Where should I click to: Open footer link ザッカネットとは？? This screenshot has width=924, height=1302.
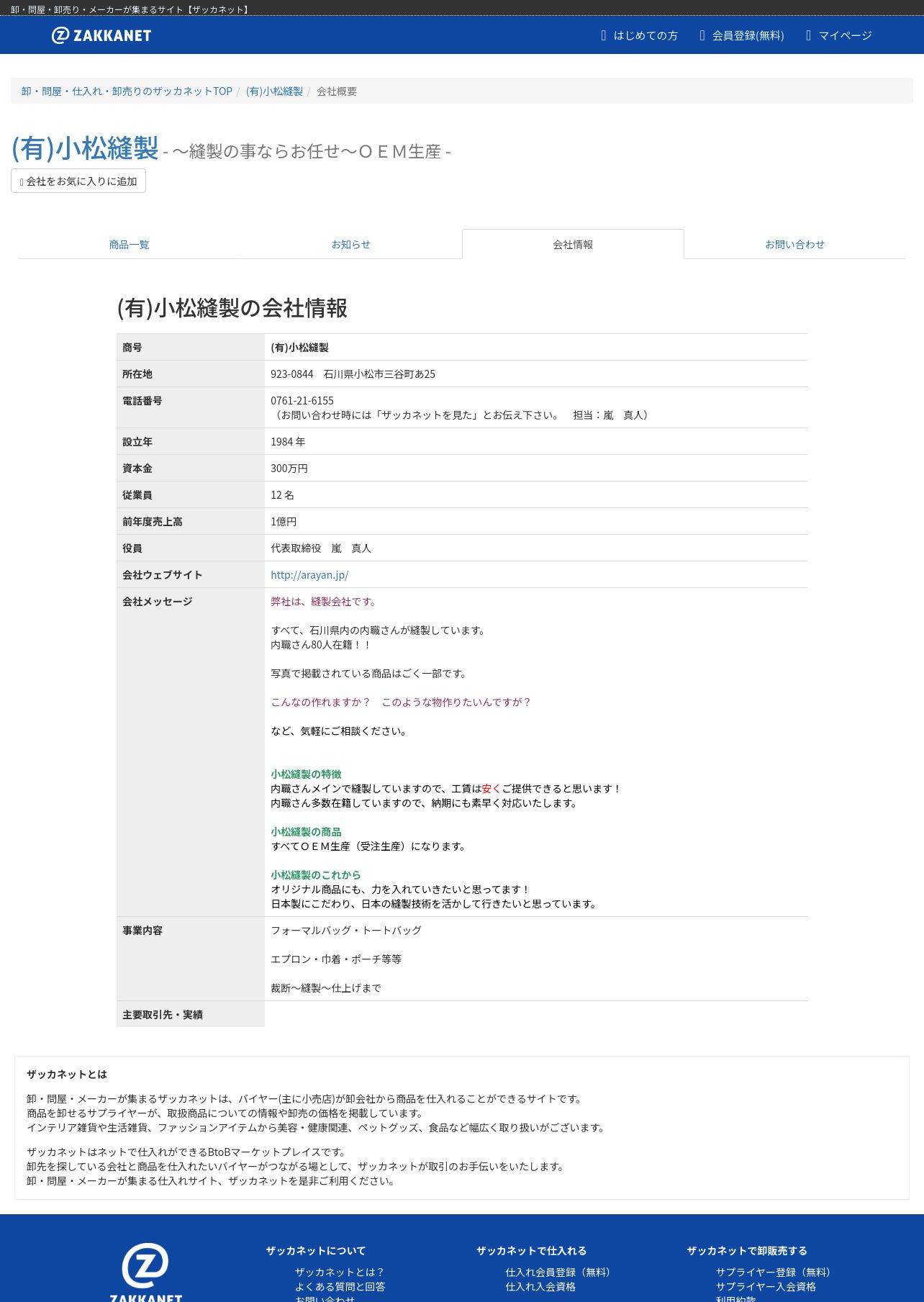point(340,1272)
